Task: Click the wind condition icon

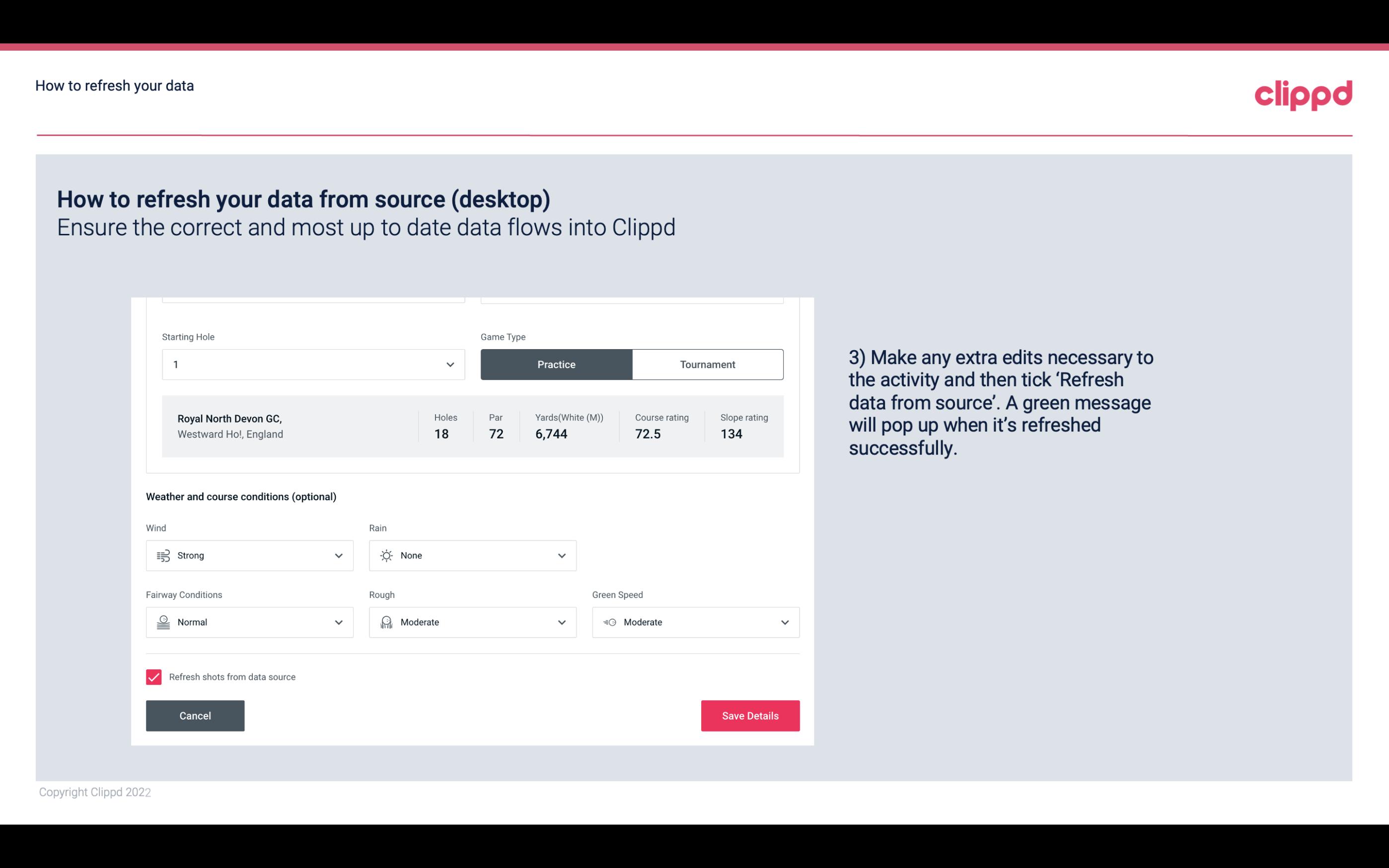Action: (x=162, y=555)
